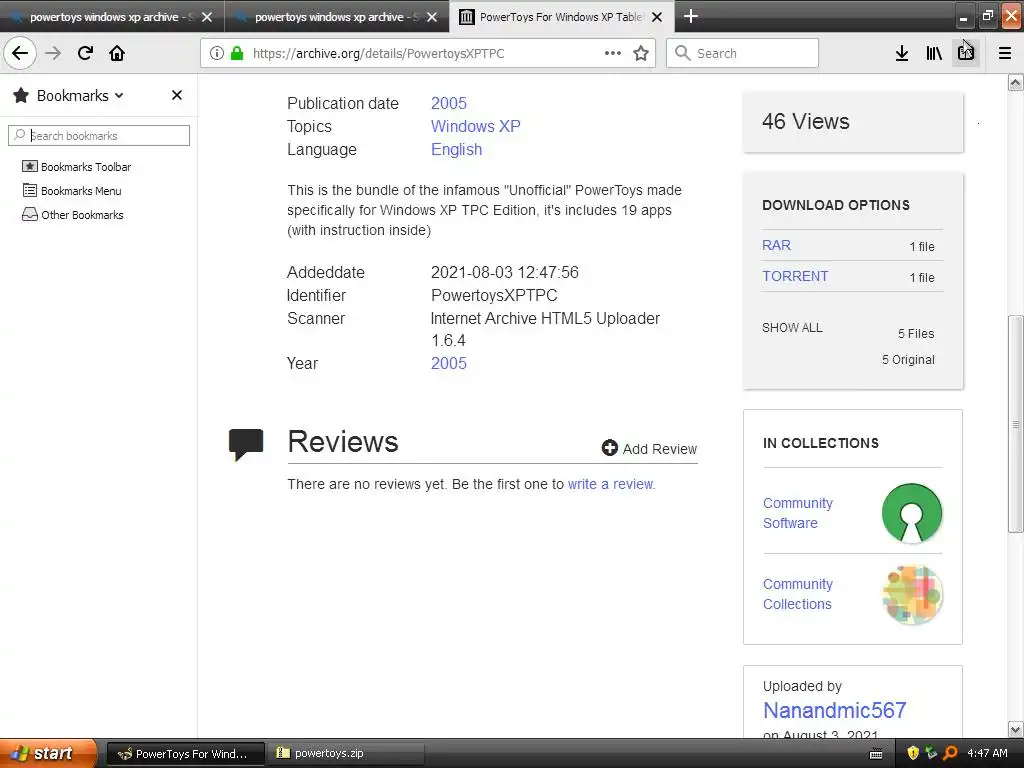This screenshot has width=1024, height=768.
Task: Open the Library toolbar icon
Action: click(934, 53)
